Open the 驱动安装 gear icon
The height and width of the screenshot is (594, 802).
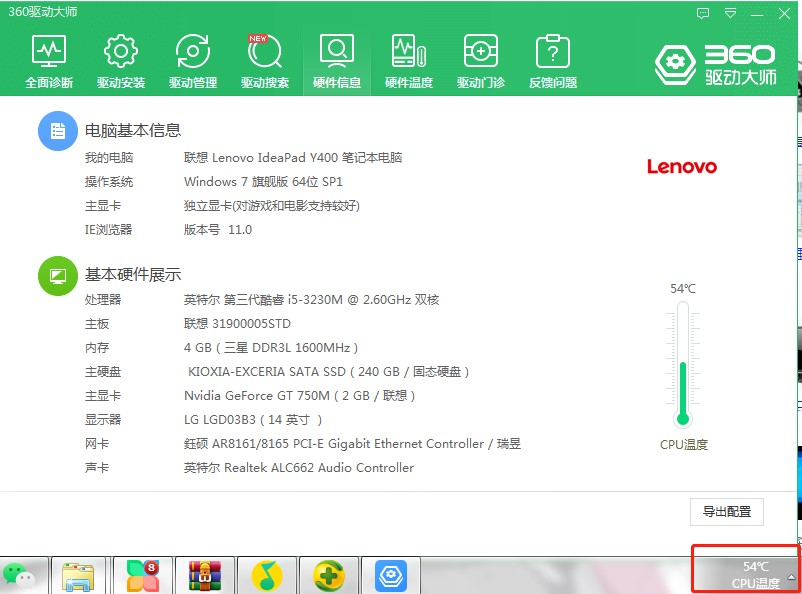[x=121, y=52]
